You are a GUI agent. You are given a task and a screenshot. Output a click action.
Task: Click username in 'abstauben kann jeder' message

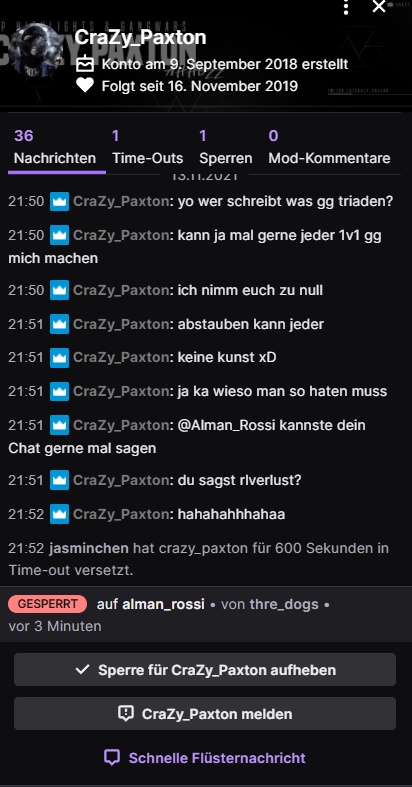(121, 324)
